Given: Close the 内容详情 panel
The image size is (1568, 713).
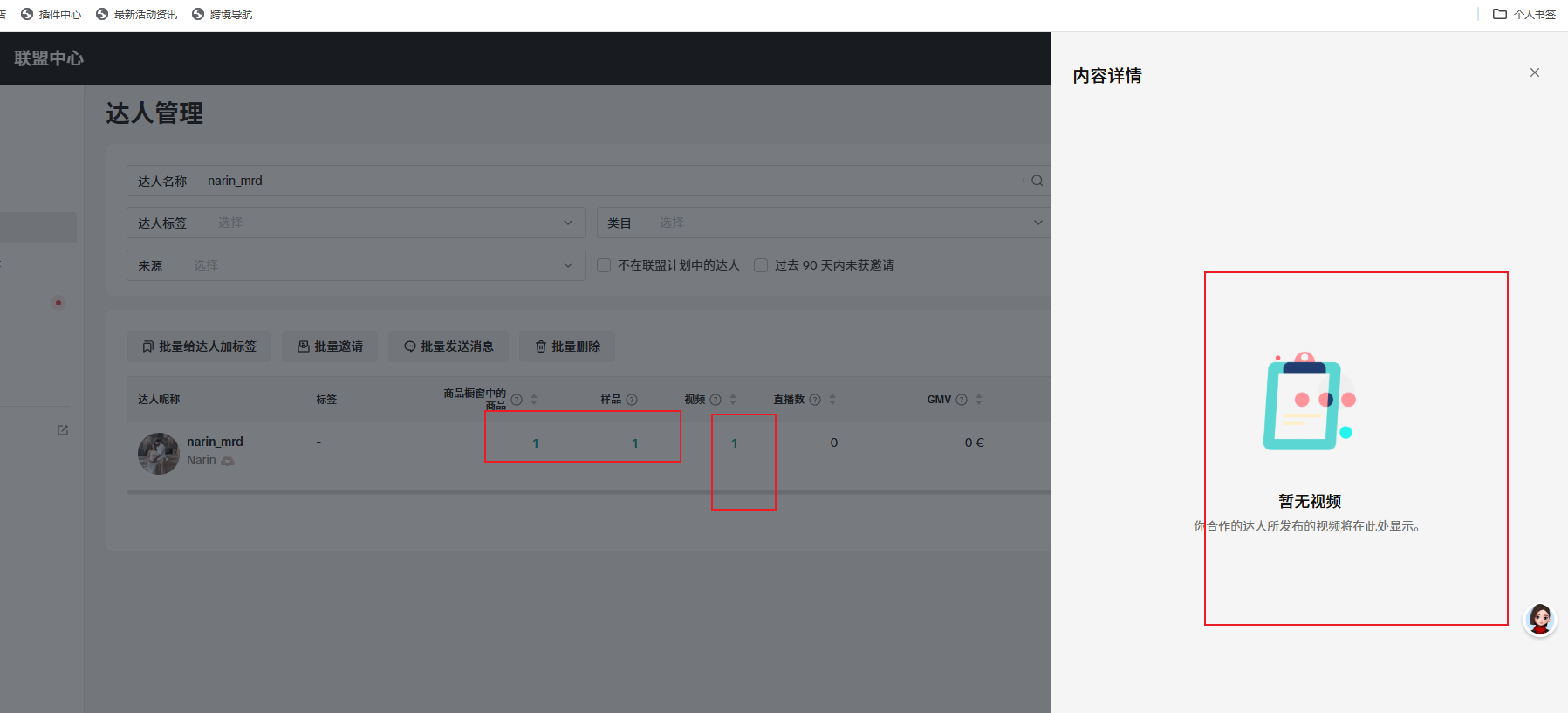Looking at the screenshot, I should click(1534, 72).
